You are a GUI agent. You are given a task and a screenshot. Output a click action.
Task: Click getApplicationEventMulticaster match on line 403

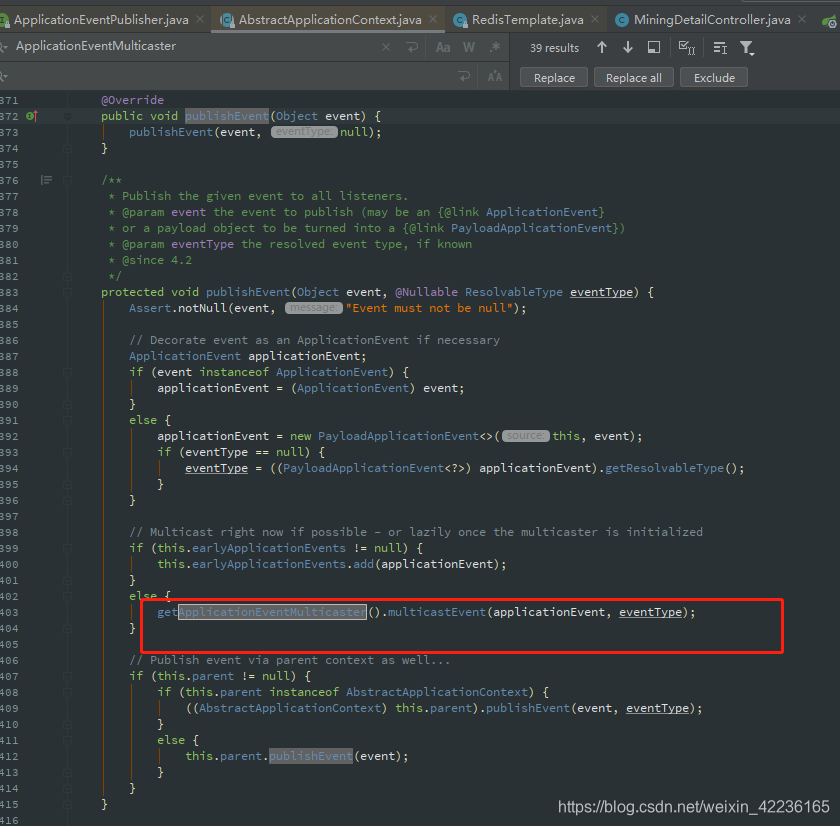coord(272,612)
